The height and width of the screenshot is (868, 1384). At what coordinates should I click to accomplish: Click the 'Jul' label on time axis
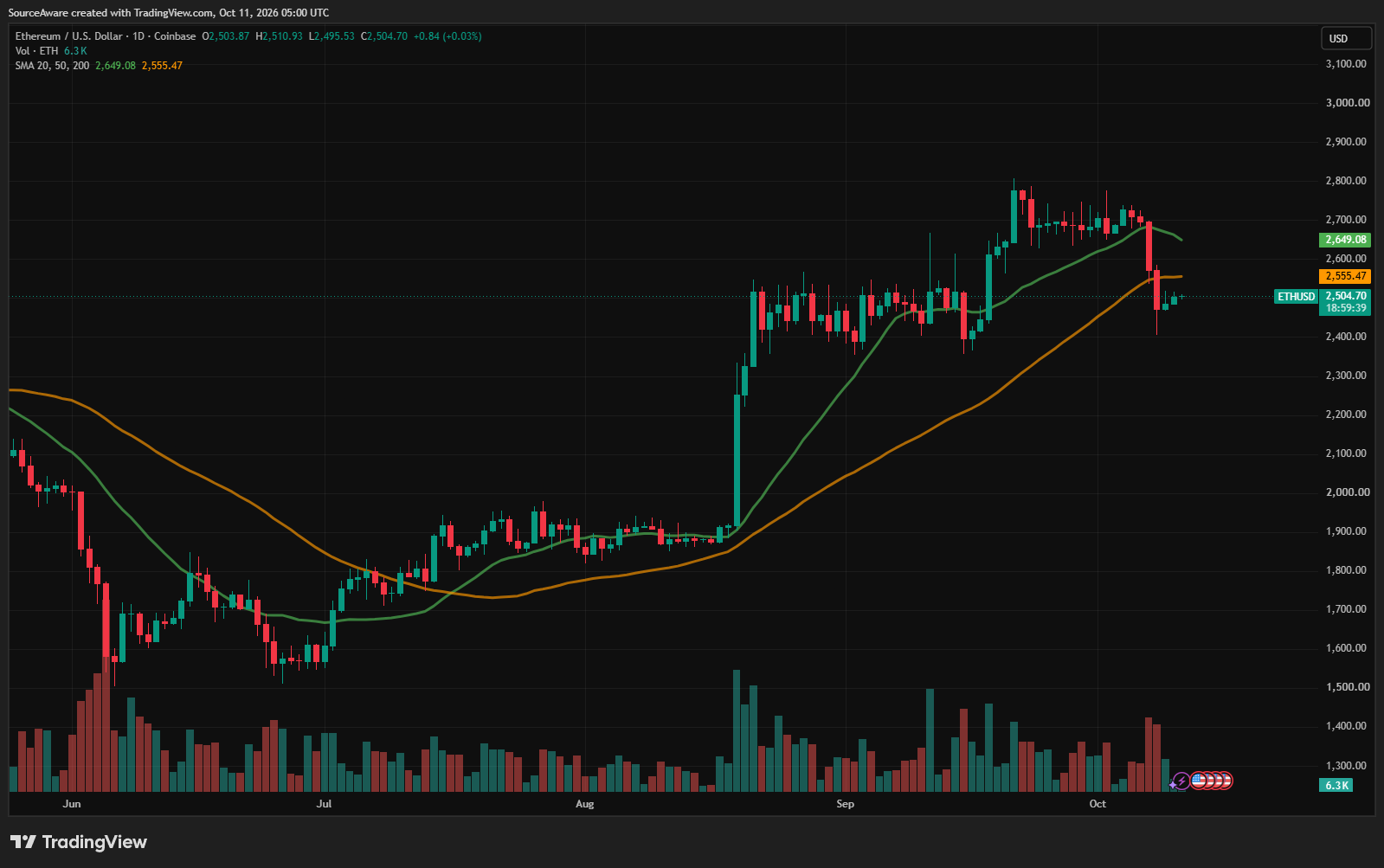click(324, 804)
